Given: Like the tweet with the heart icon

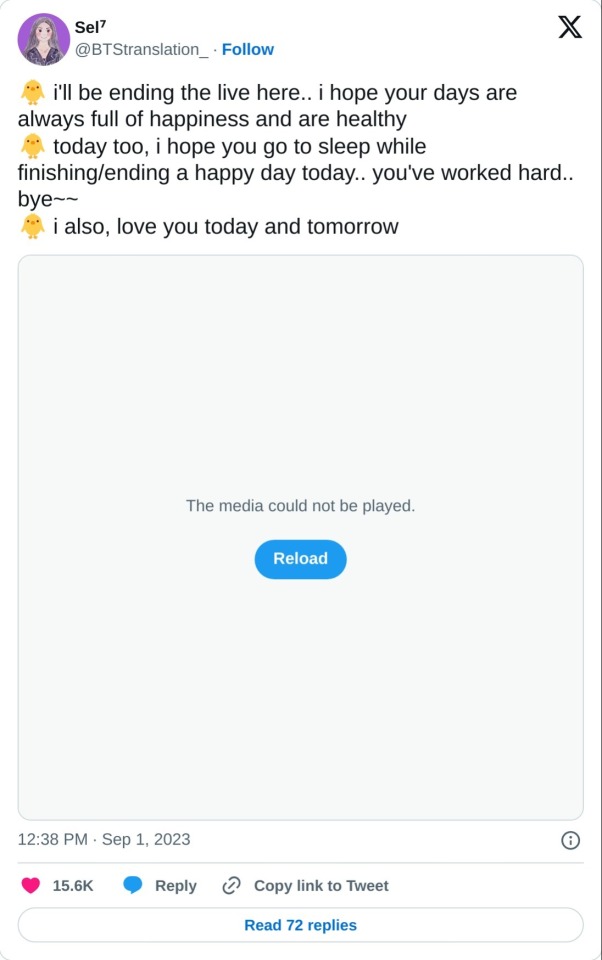Looking at the screenshot, I should point(31,885).
